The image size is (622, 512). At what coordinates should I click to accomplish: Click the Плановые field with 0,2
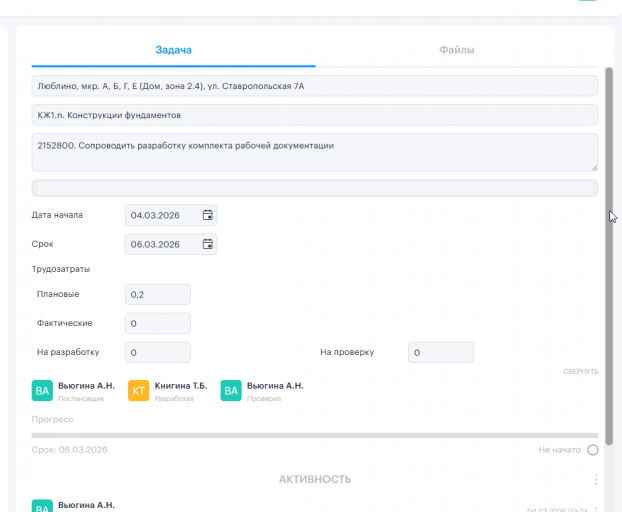click(158, 294)
